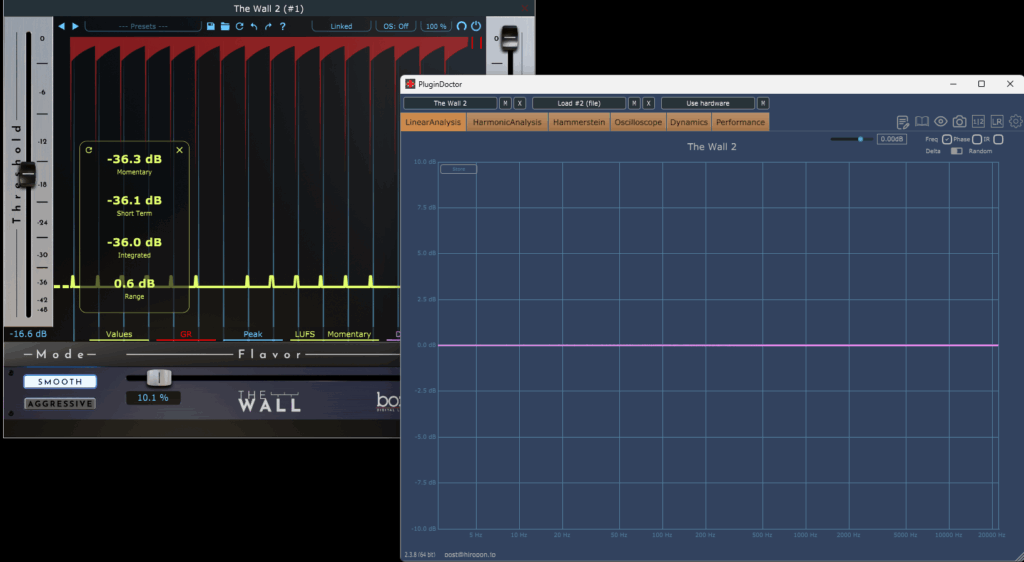Click Load #2 (file) plugin slot
The width and height of the screenshot is (1024, 562).
point(579,103)
